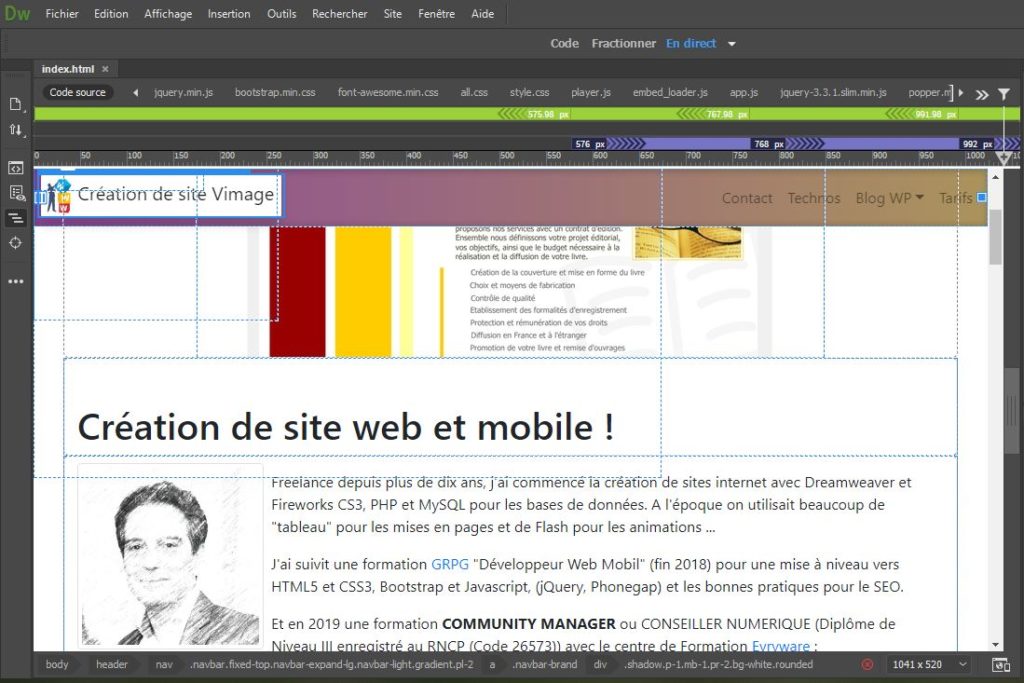Click the Get/Put file transfer arrows icon
Viewport: 1024px width, 683px height.
pos(16,130)
